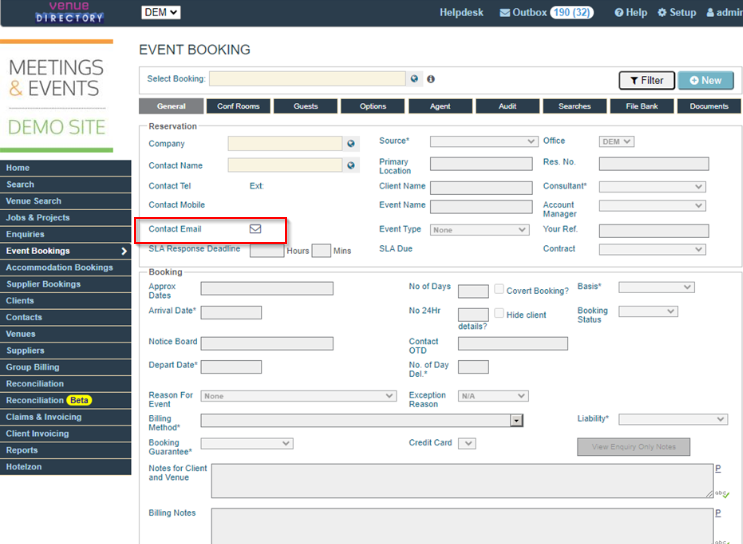This screenshot has height=544, width=743.
Task: Switch to the General tab
Action: 171,106
